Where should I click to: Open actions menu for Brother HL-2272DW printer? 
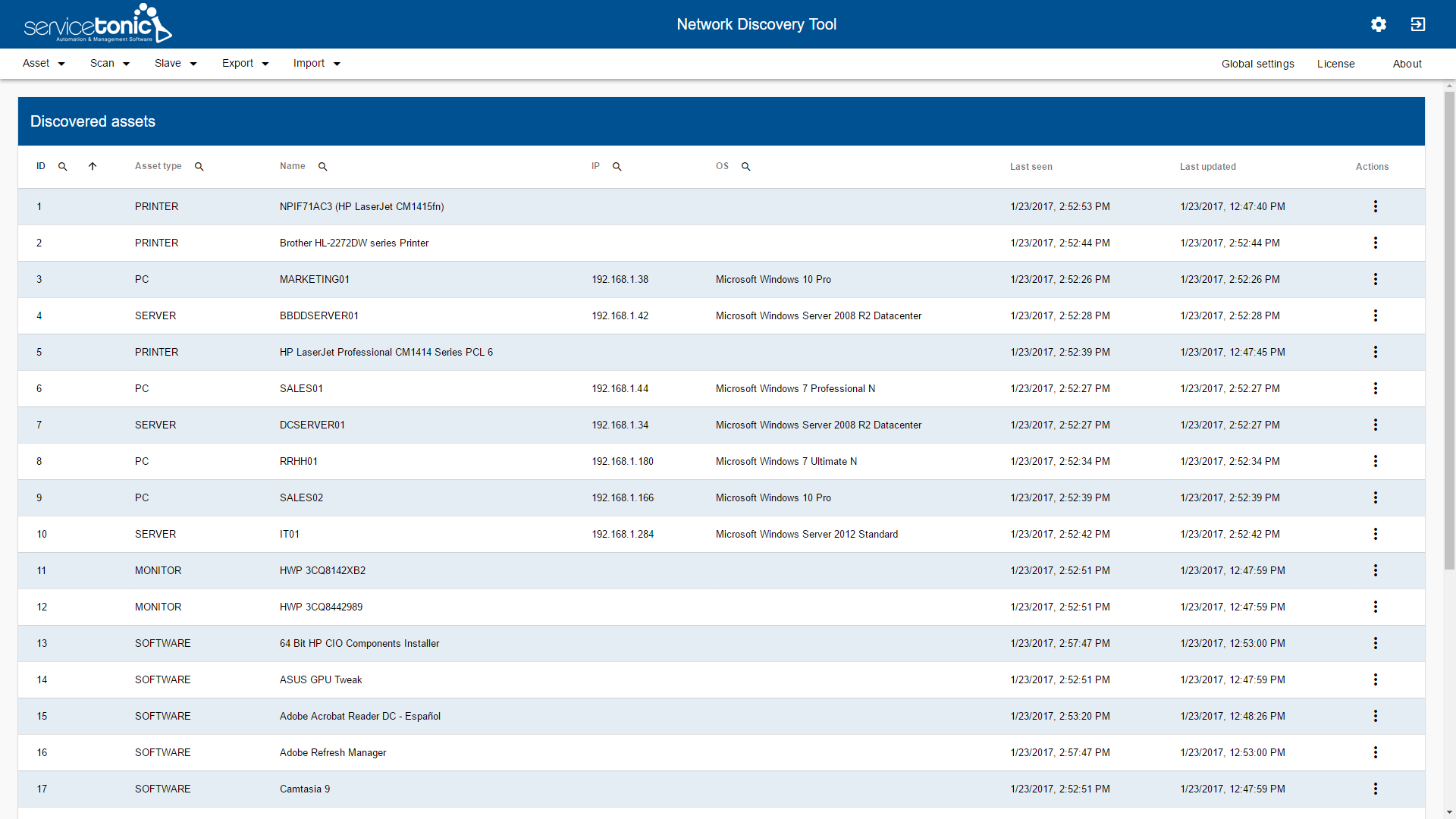1376,243
